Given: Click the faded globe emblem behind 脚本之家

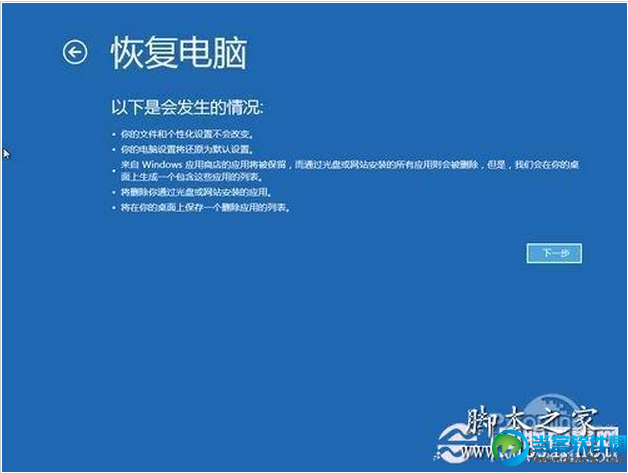Looking at the screenshot, I should pos(552,415).
